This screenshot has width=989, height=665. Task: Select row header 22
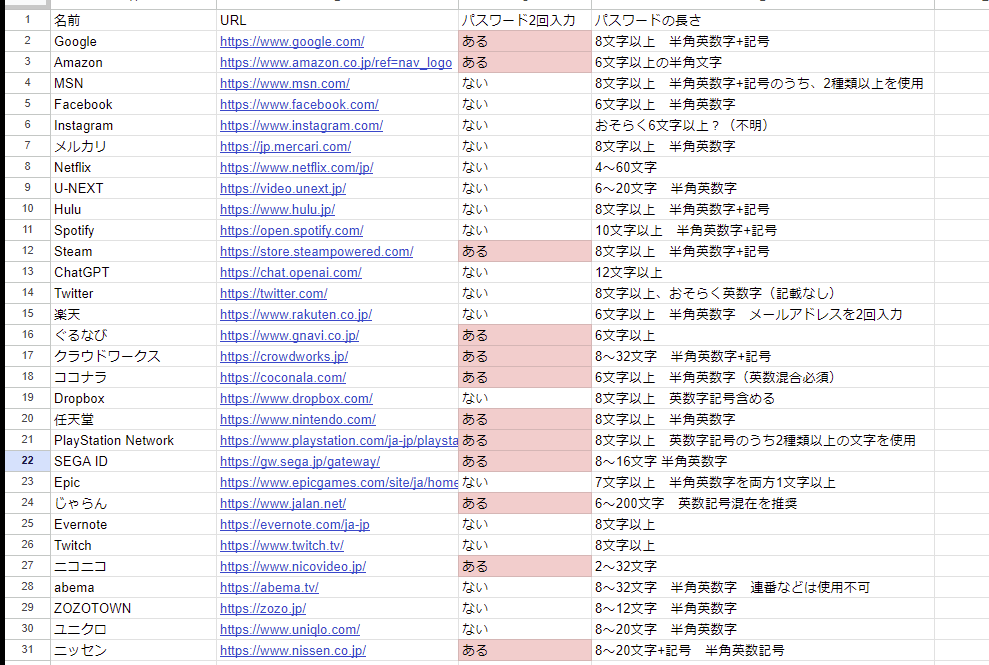tap(27, 461)
